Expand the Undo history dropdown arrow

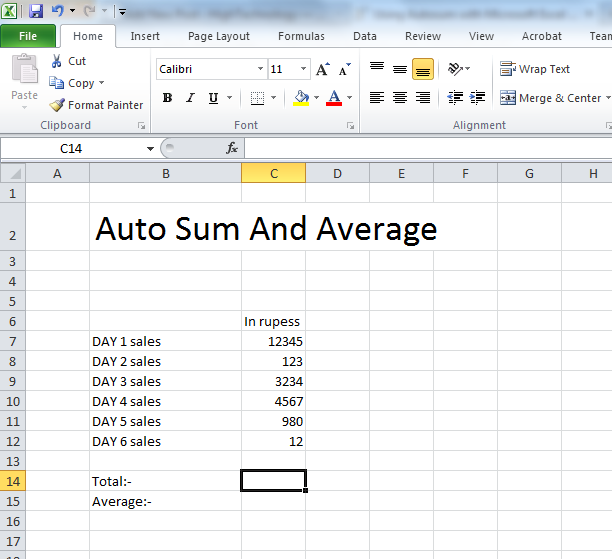pyautogui.click(x=73, y=11)
